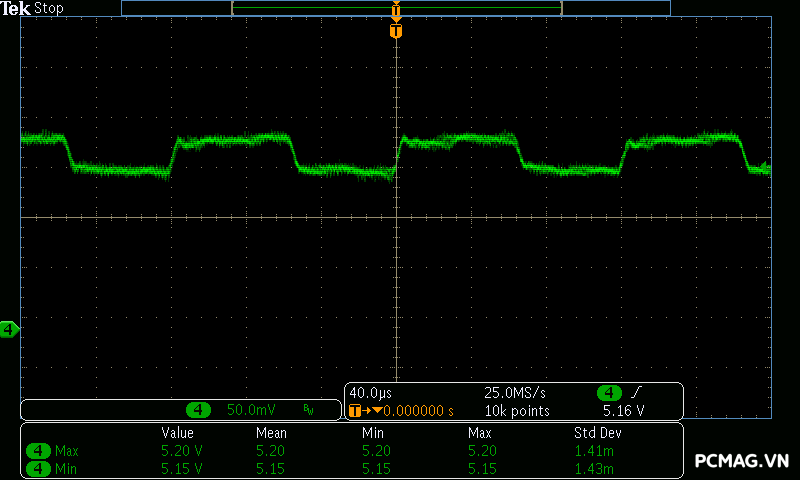The image size is (800, 480).
Task: Click the 10k points record length
Action: [516, 410]
